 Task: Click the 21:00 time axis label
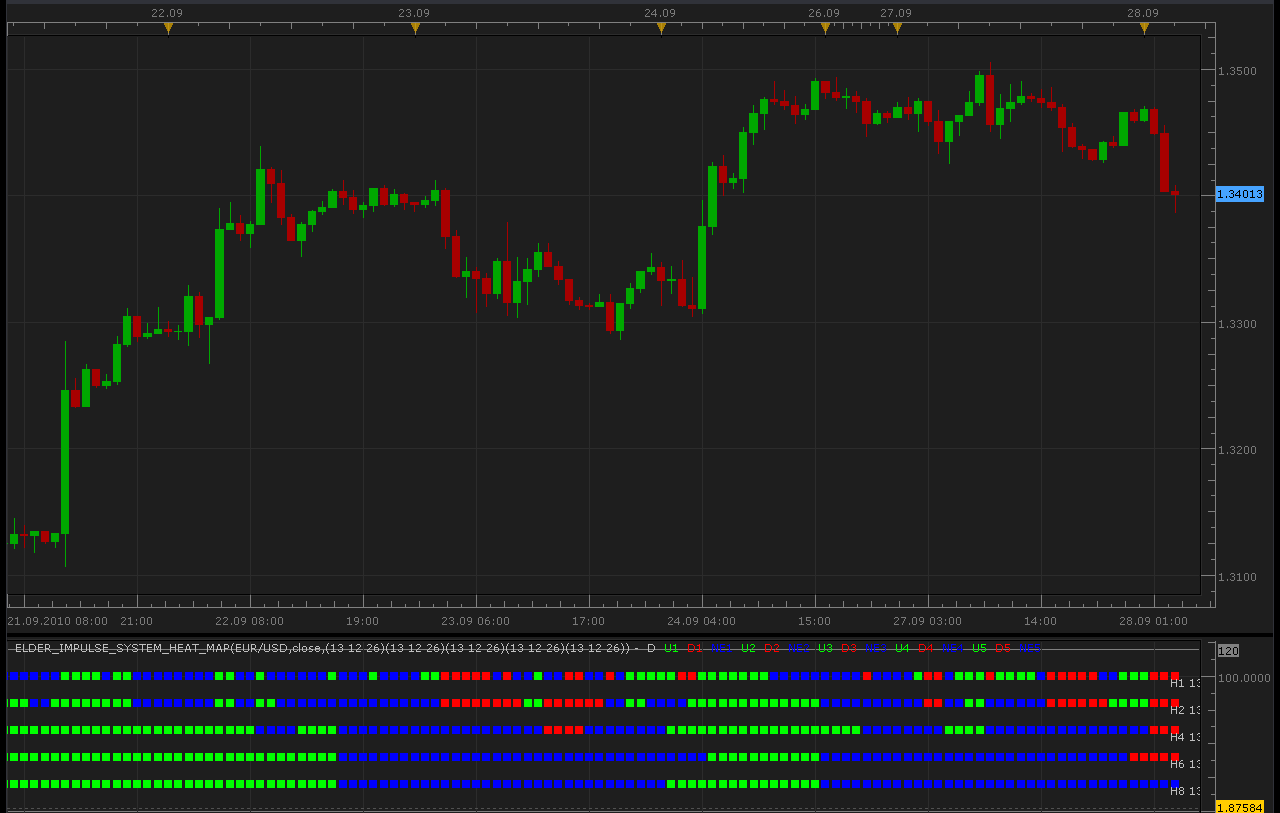coord(136,620)
